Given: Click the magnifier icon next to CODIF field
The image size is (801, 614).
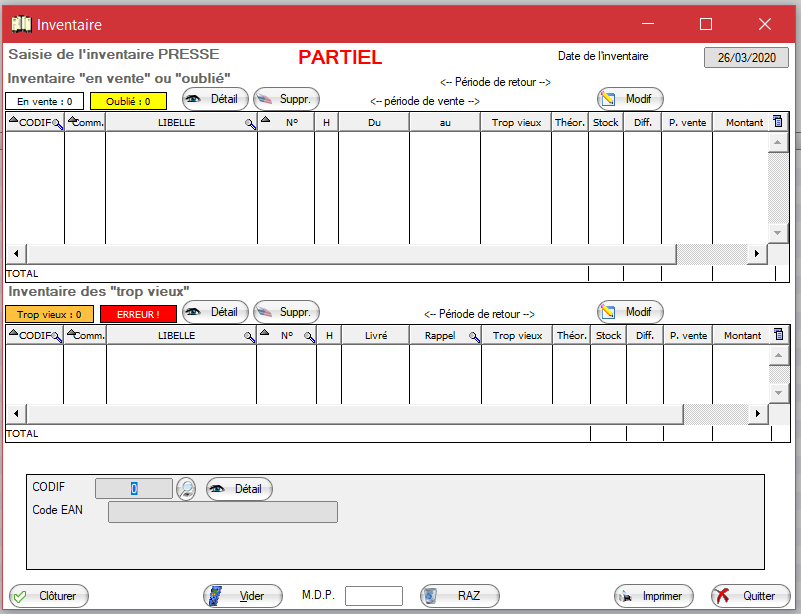Looking at the screenshot, I should point(187,489).
